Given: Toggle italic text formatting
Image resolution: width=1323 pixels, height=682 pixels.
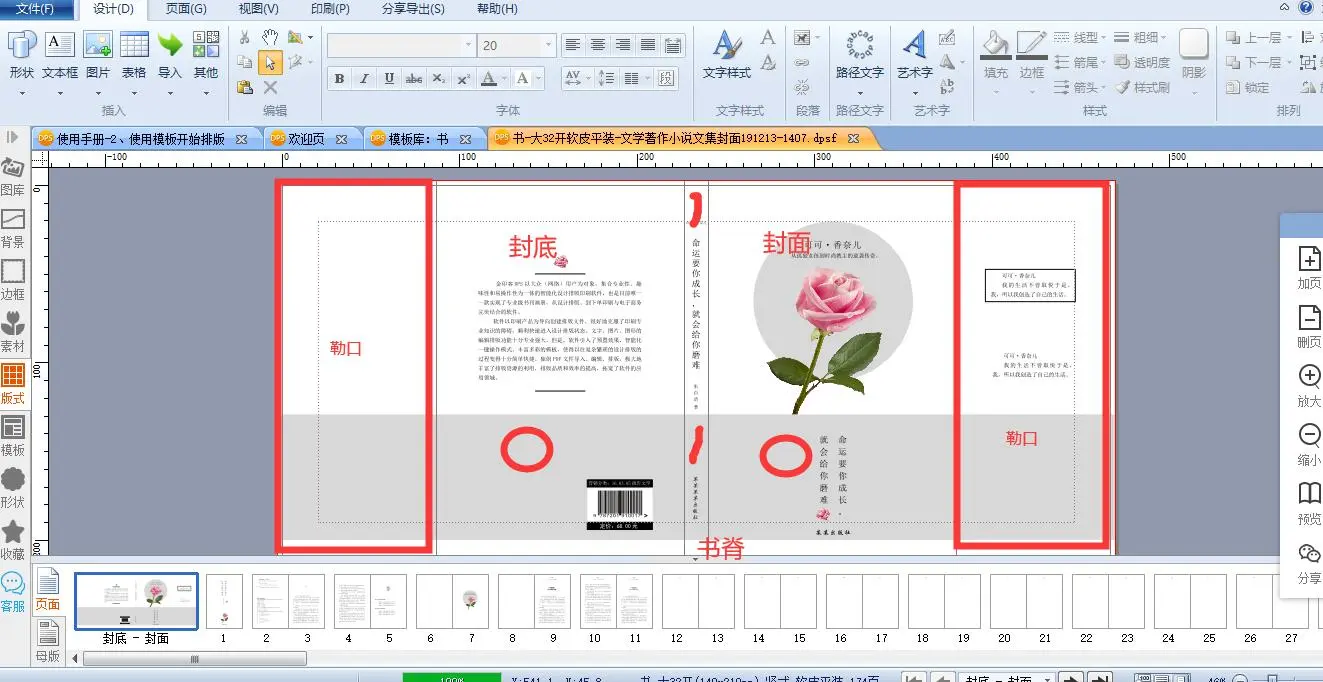Looking at the screenshot, I should click(x=364, y=79).
